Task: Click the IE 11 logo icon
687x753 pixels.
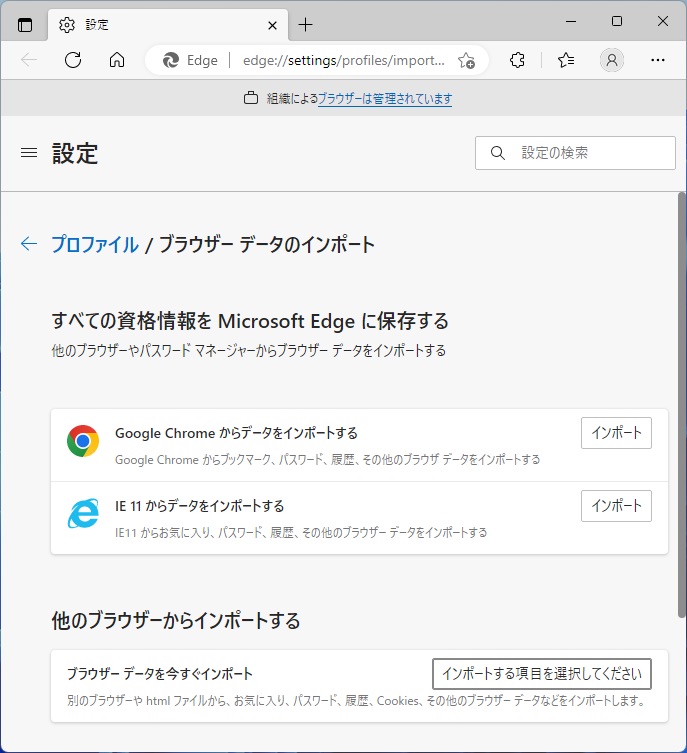Action: (83, 513)
